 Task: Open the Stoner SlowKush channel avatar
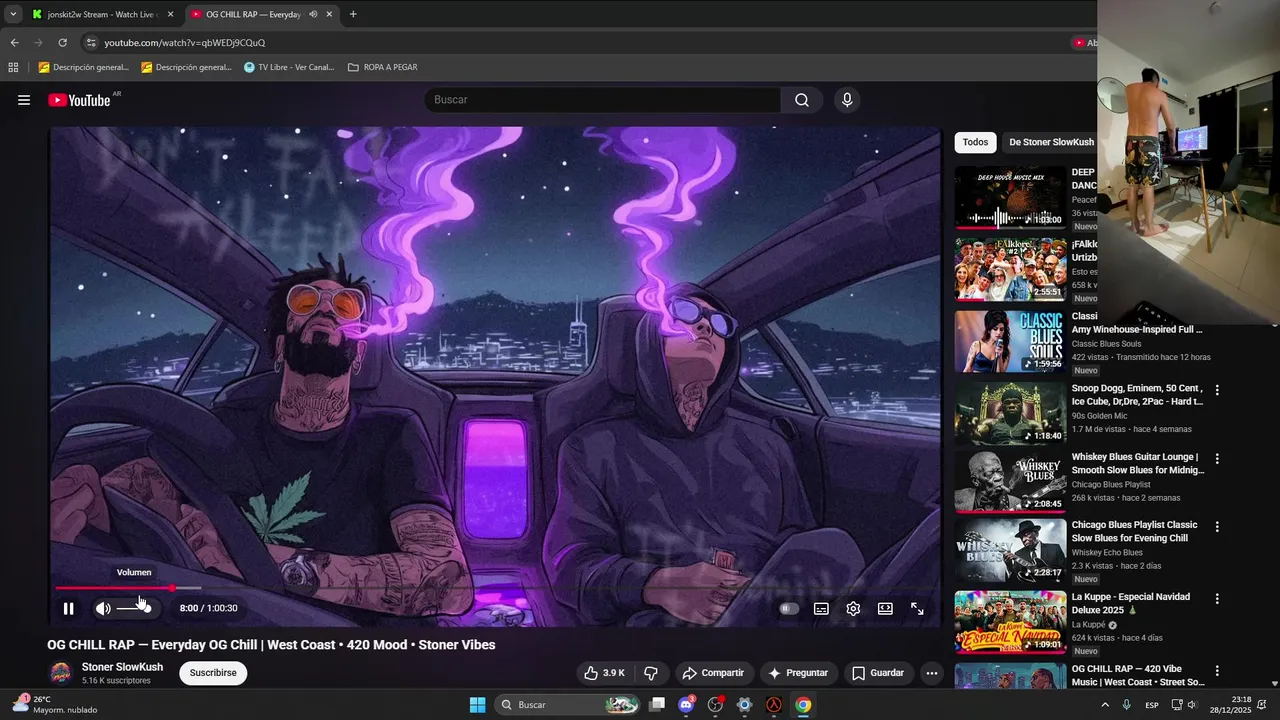[61, 673]
